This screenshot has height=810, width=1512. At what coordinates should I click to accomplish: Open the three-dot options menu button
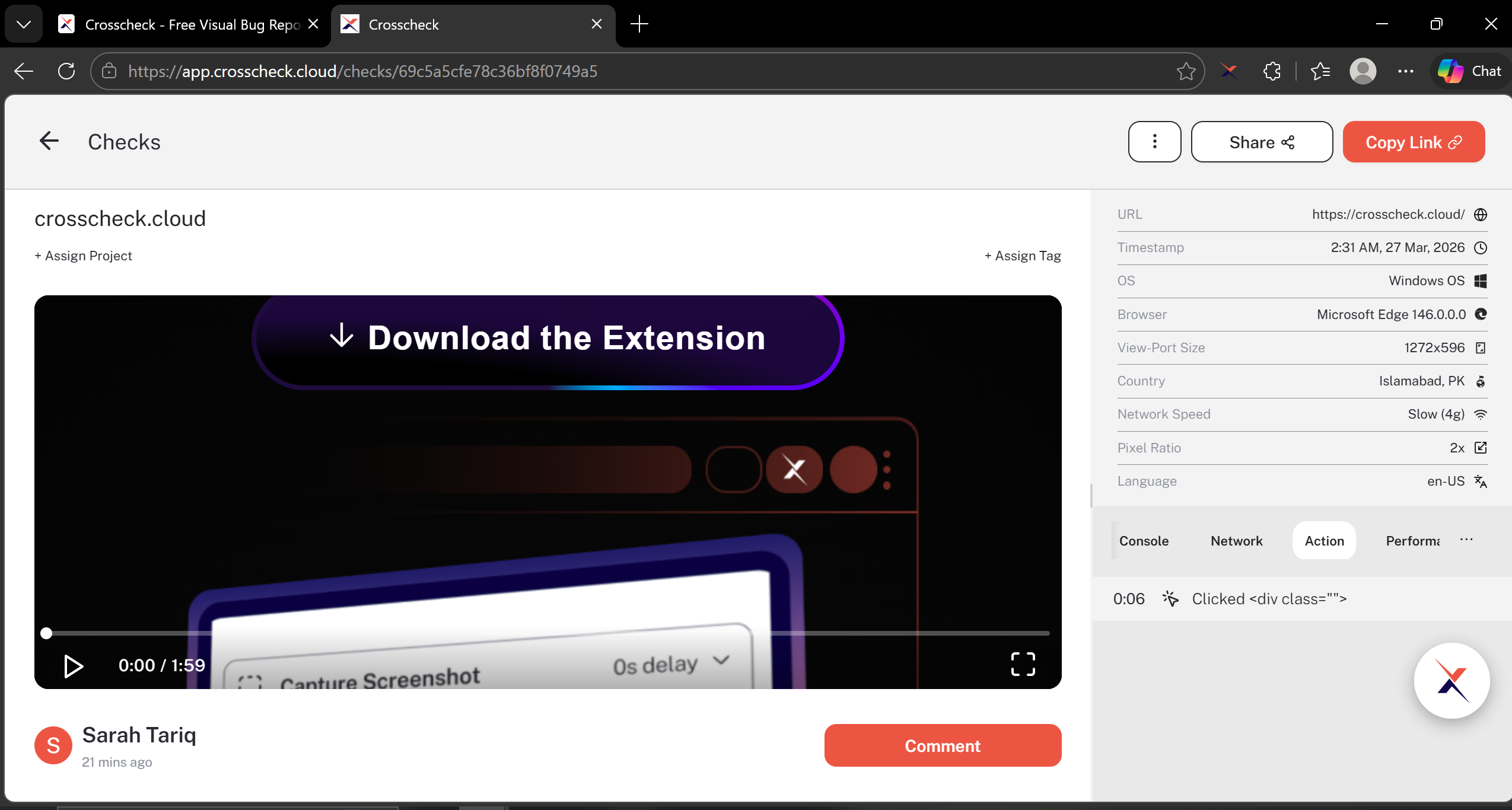1154,142
